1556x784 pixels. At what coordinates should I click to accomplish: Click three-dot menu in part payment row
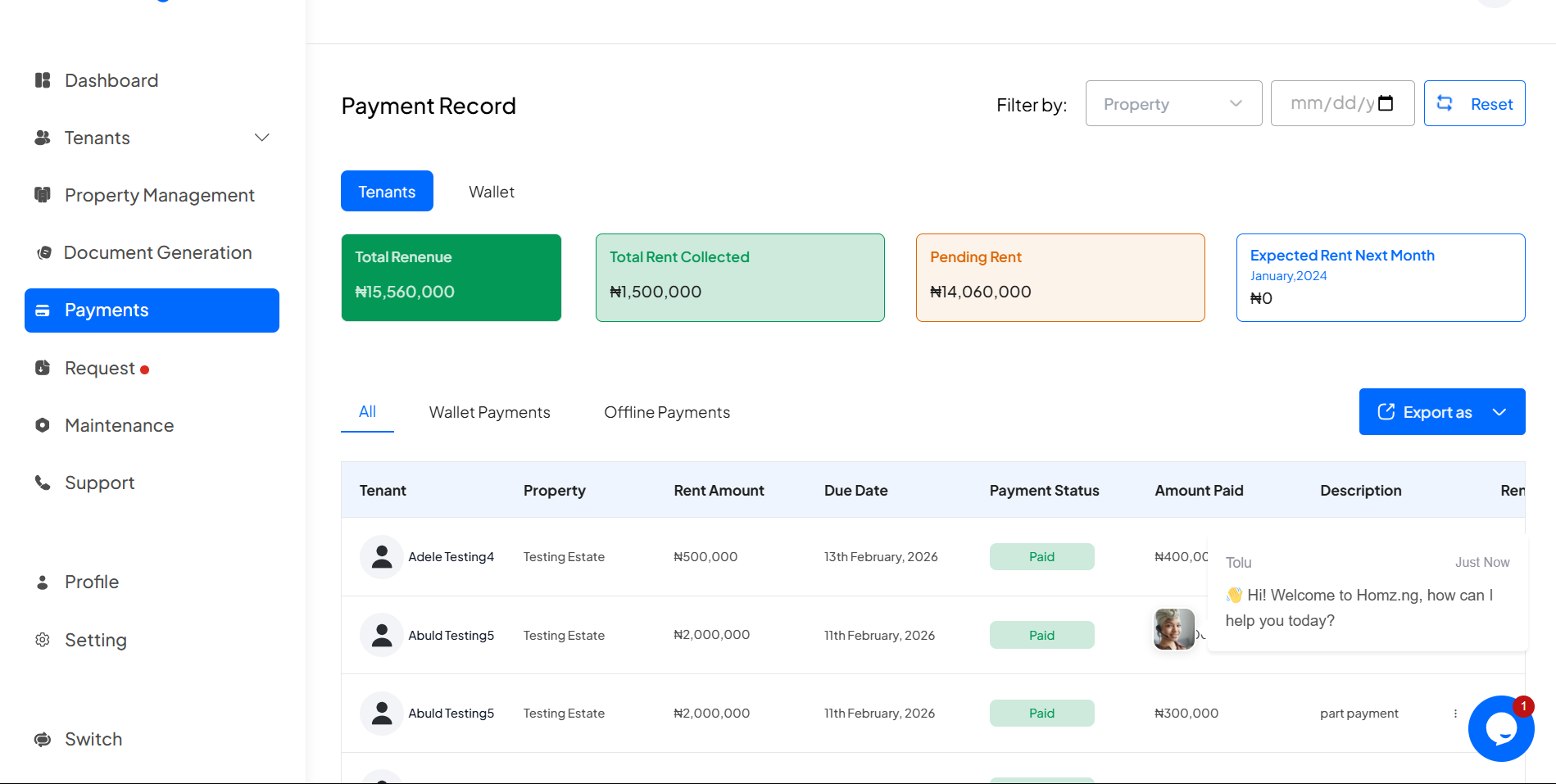tap(1455, 714)
